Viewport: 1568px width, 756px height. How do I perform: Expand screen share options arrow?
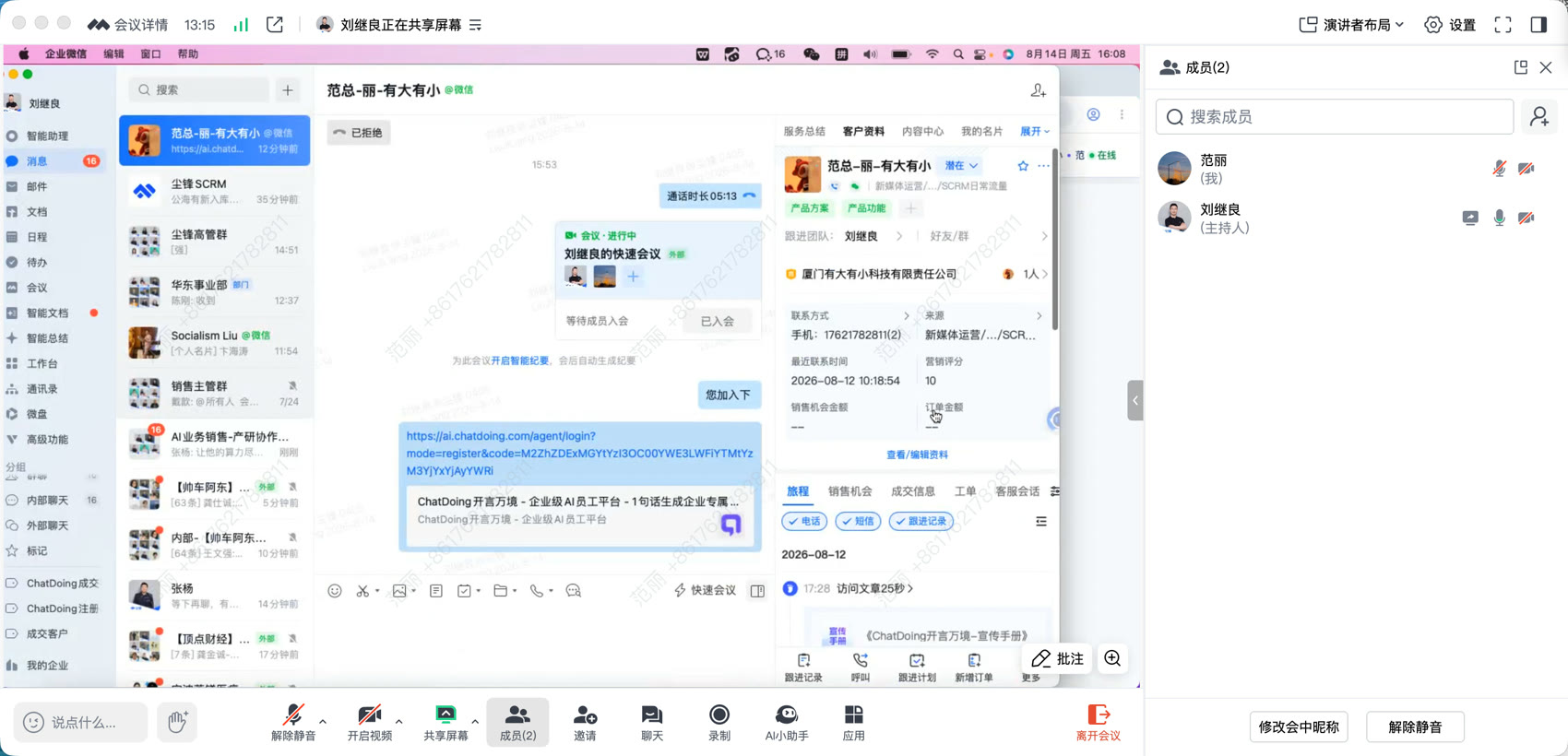475,721
